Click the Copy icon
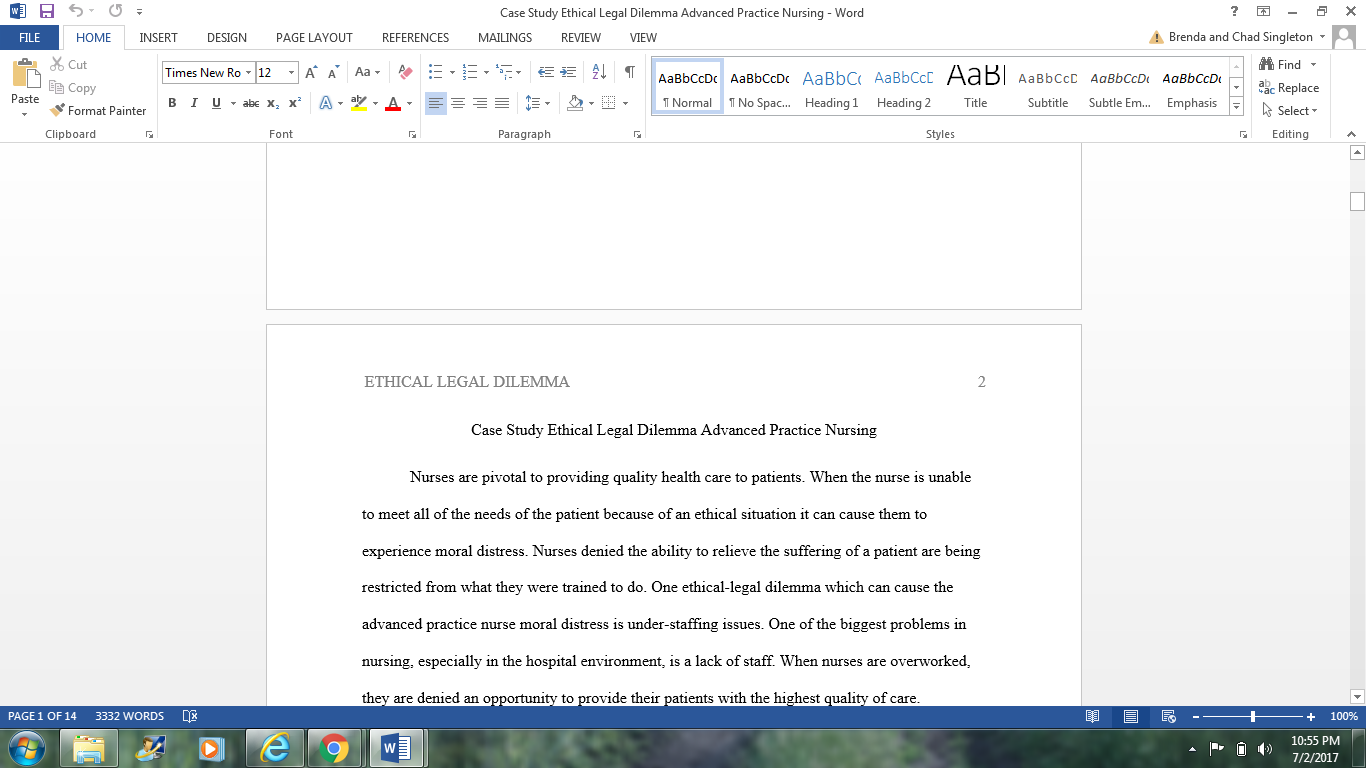The width and height of the screenshot is (1366, 768). [56, 88]
